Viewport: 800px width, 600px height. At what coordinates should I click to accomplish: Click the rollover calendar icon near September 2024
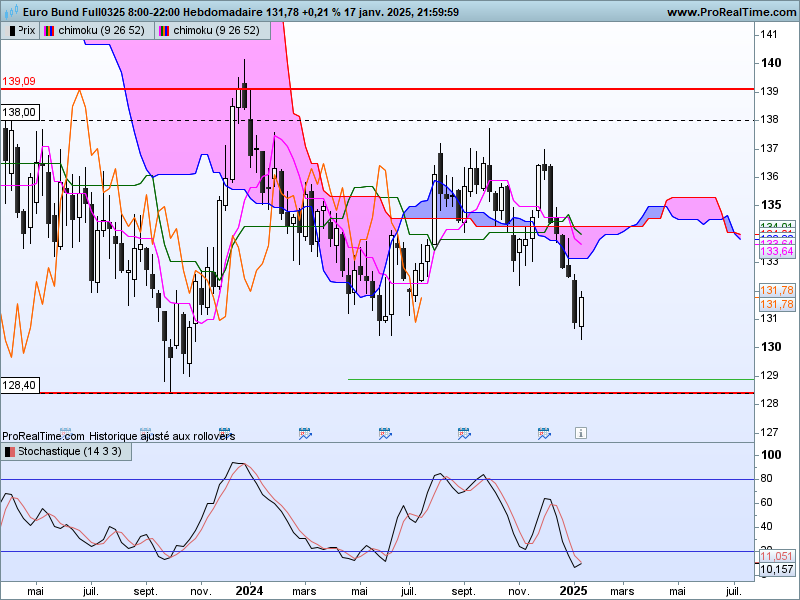click(464, 434)
